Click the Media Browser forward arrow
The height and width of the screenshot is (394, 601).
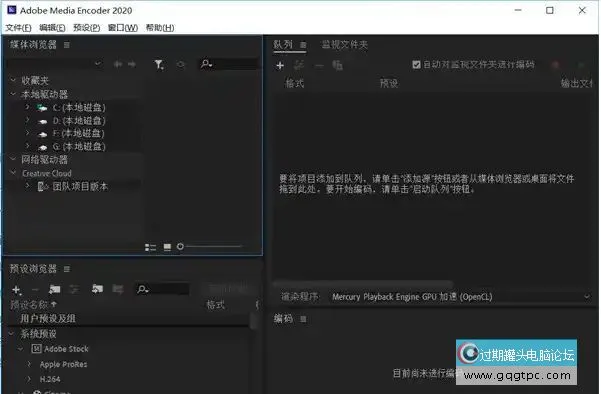[132, 64]
